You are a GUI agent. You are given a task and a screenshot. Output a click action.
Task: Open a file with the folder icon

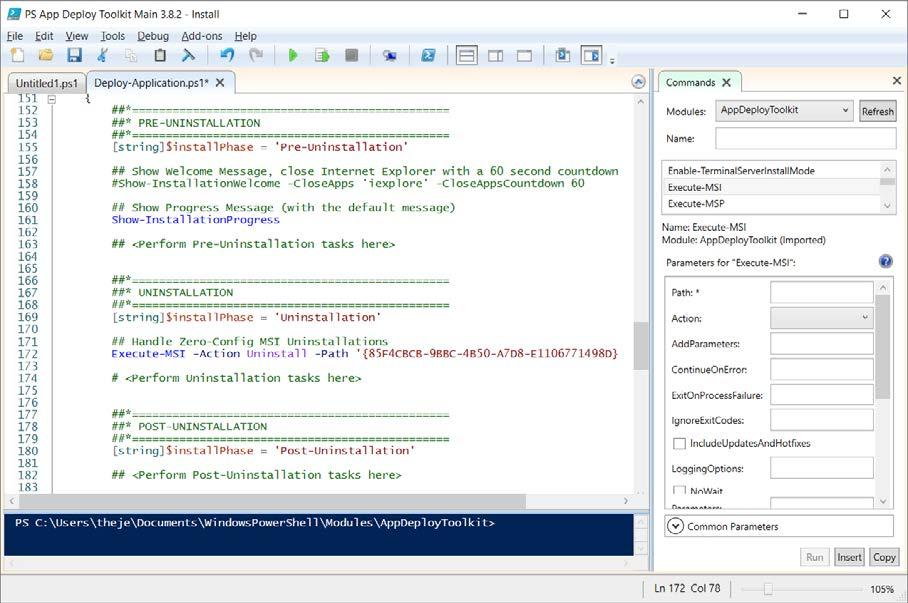pos(46,56)
